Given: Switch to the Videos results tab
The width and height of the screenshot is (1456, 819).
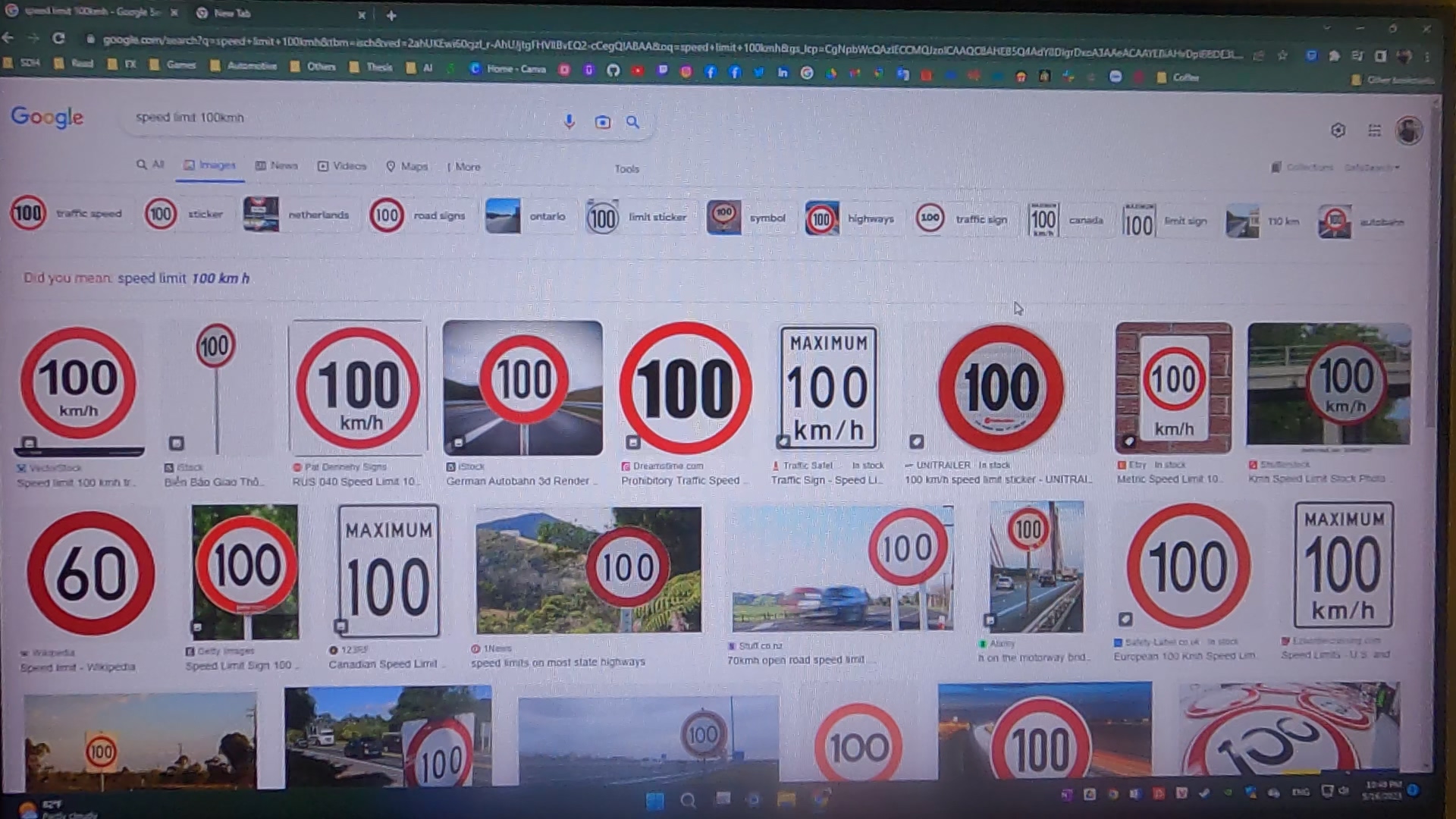Looking at the screenshot, I should pos(342,166).
